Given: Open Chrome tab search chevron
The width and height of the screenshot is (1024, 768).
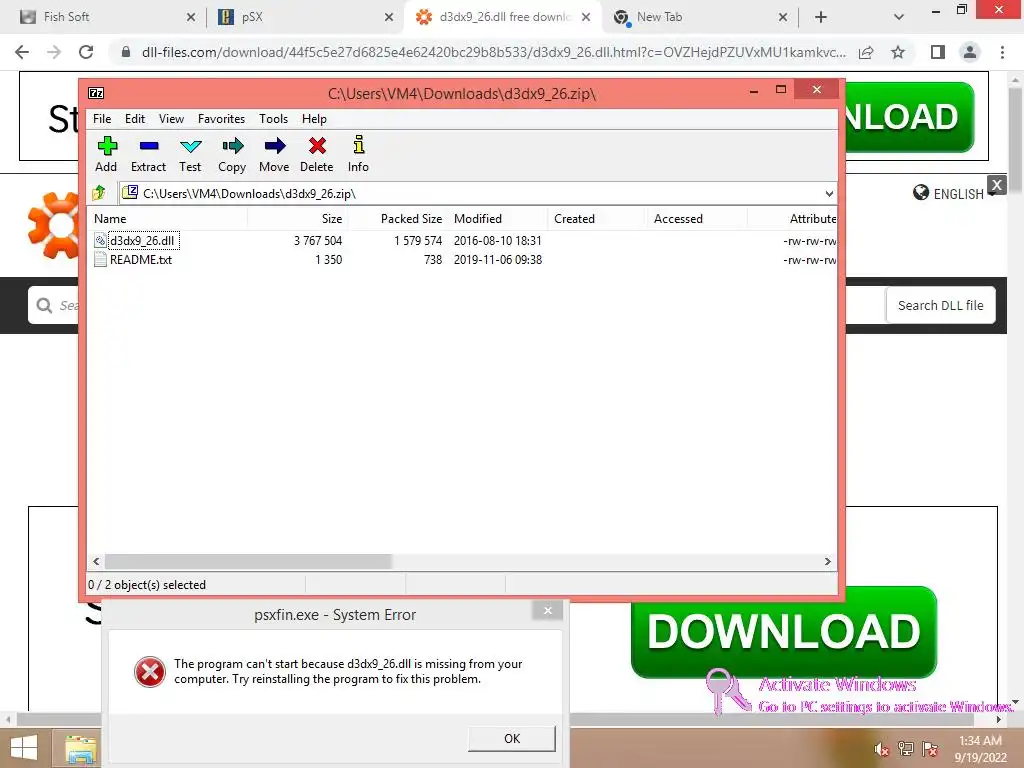Looking at the screenshot, I should click(899, 17).
